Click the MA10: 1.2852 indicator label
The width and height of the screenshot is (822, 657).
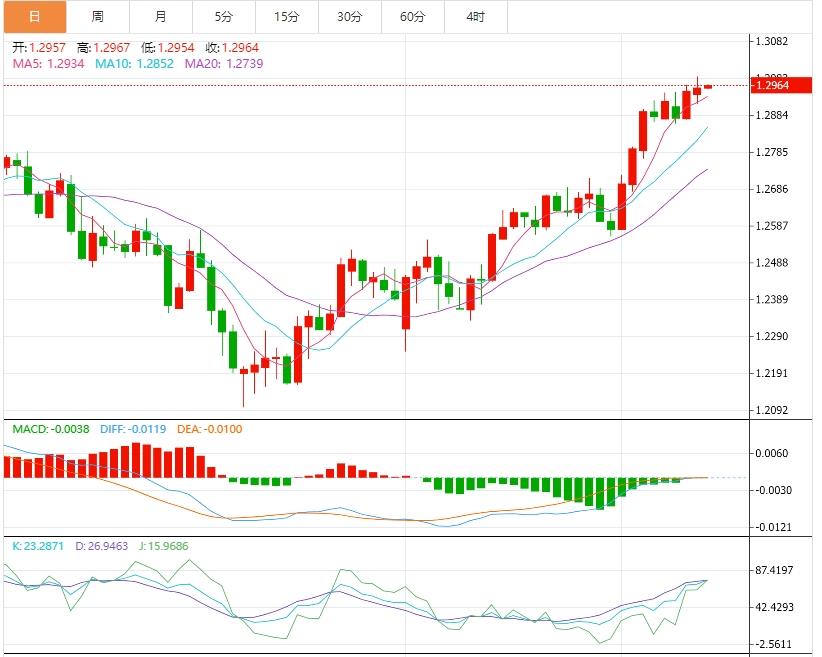(x=134, y=63)
